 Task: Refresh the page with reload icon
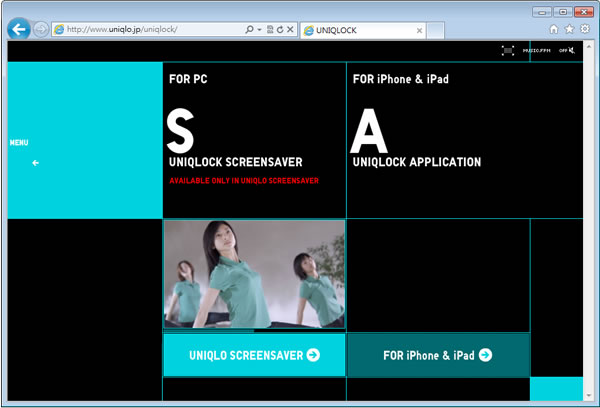coord(280,29)
